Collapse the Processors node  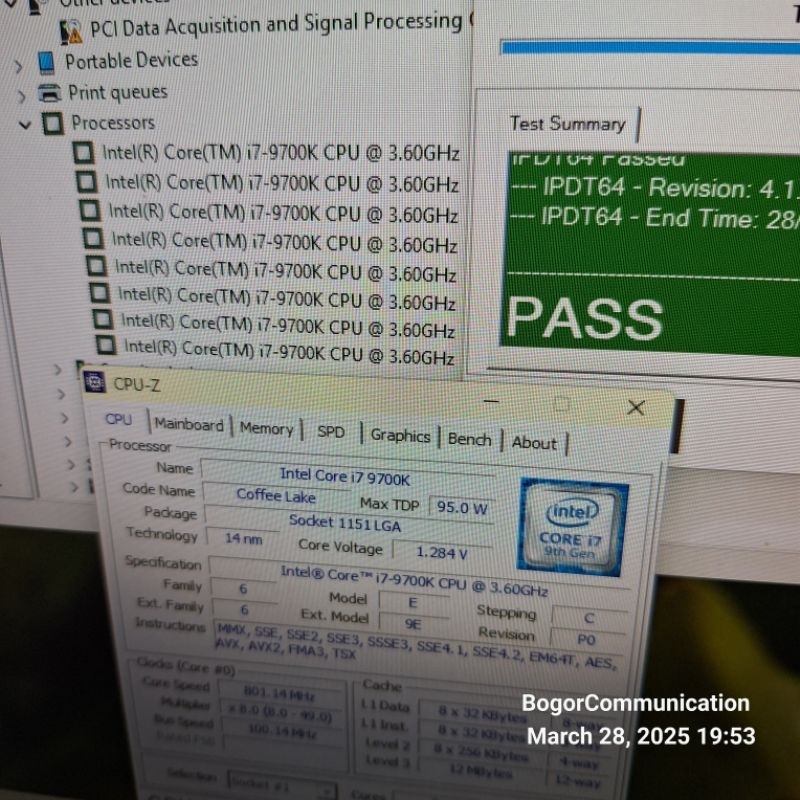(25, 124)
